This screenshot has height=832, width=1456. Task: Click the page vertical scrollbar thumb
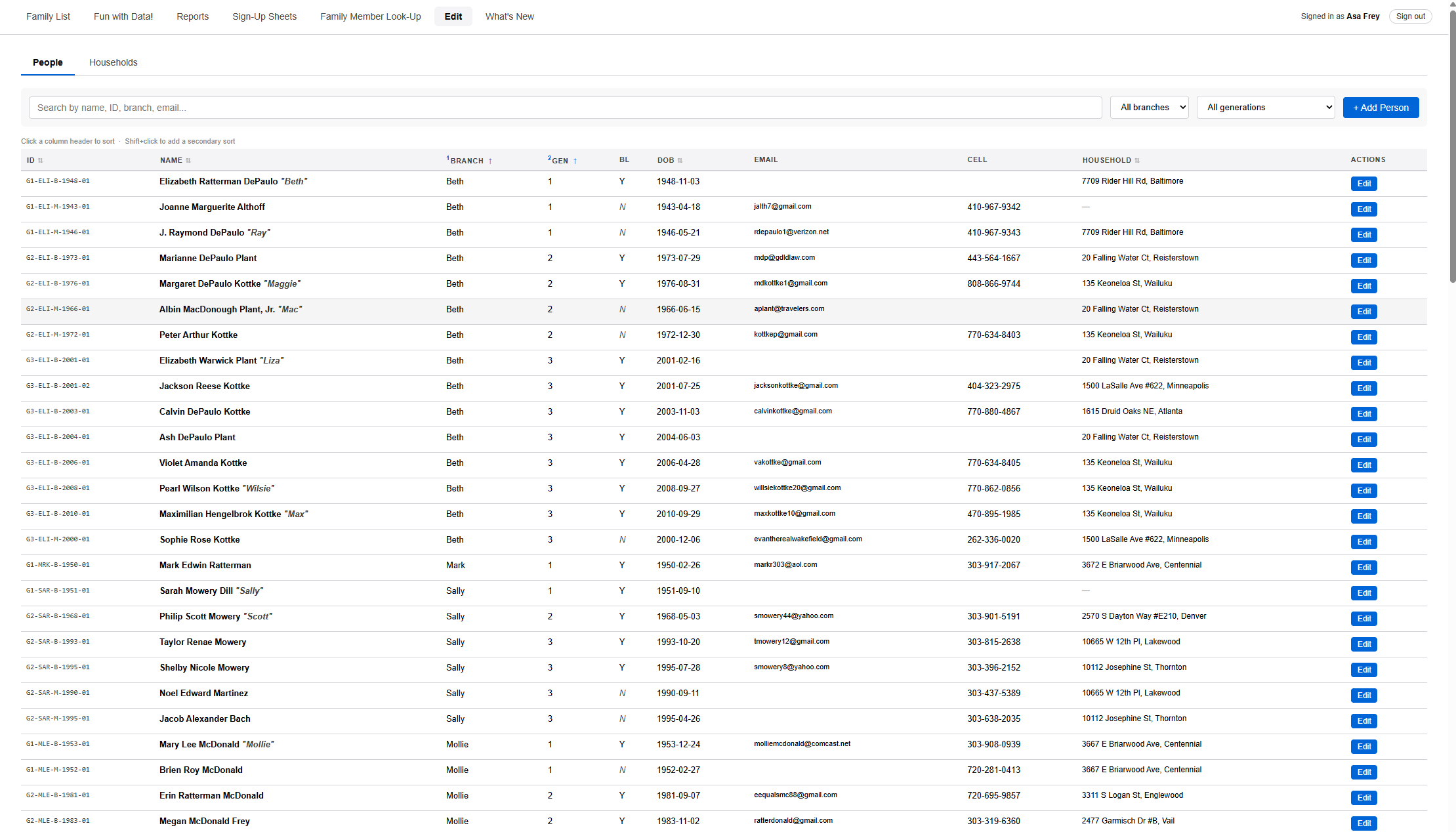[x=1452, y=146]
